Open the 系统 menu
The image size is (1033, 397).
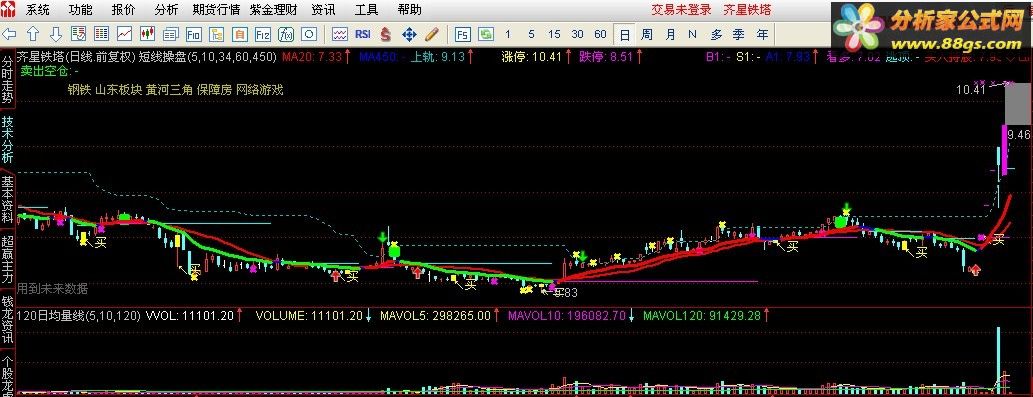click(x=38, y=10)
